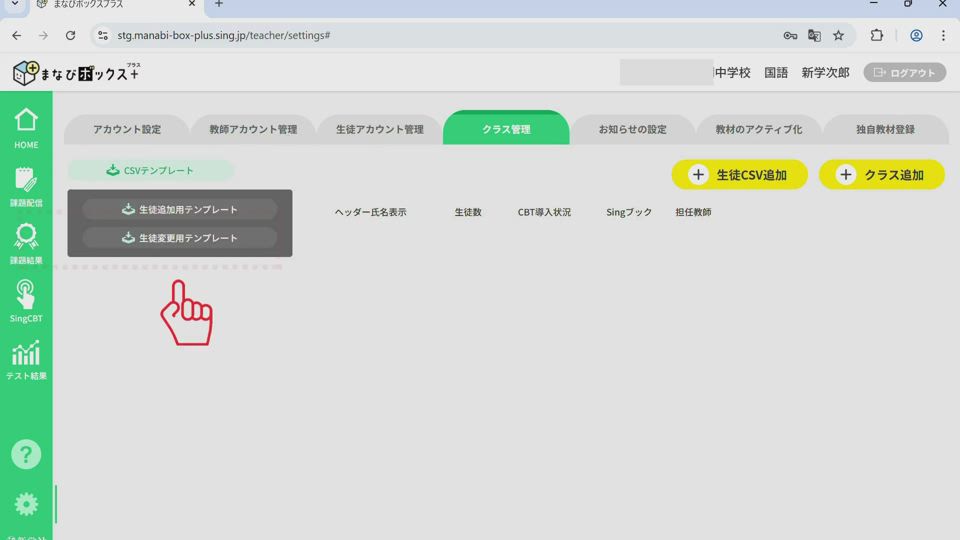The height and width of the screenshot is (540, 960).
Task: Open テスト結果 chart icon
Action: [x=26, y=359]
